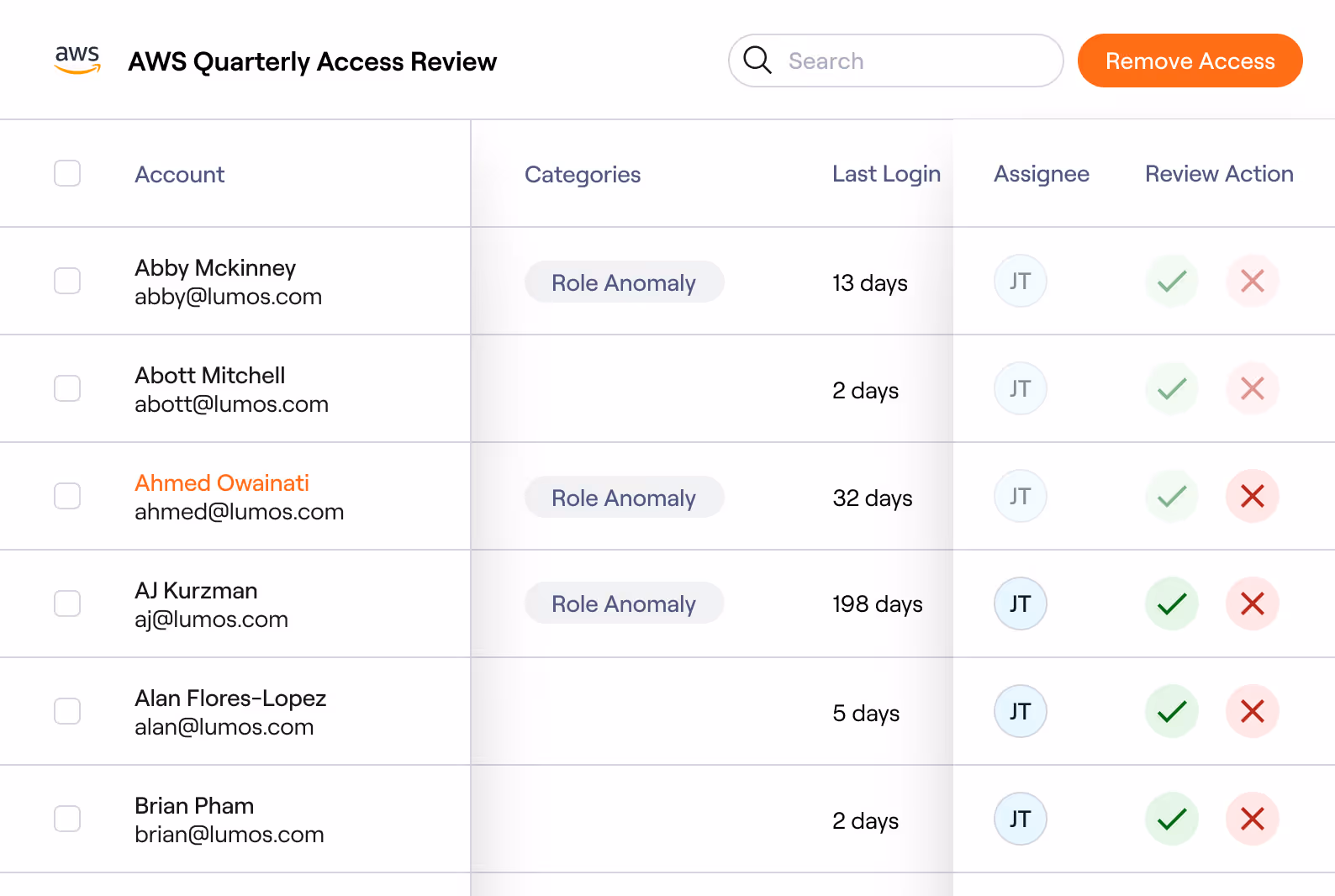Click Role Anomaly tag for AJ Kurzman

pos(624,603)
